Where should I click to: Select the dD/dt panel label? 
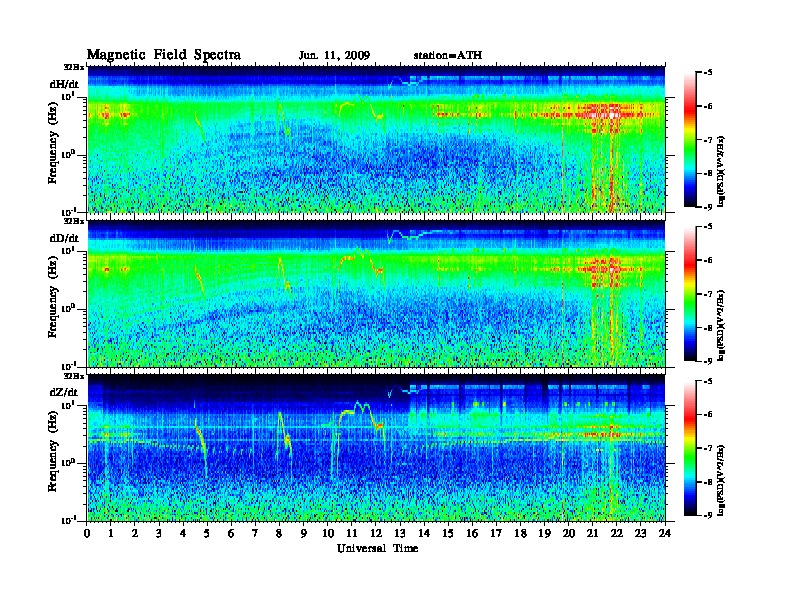[64, 238]
